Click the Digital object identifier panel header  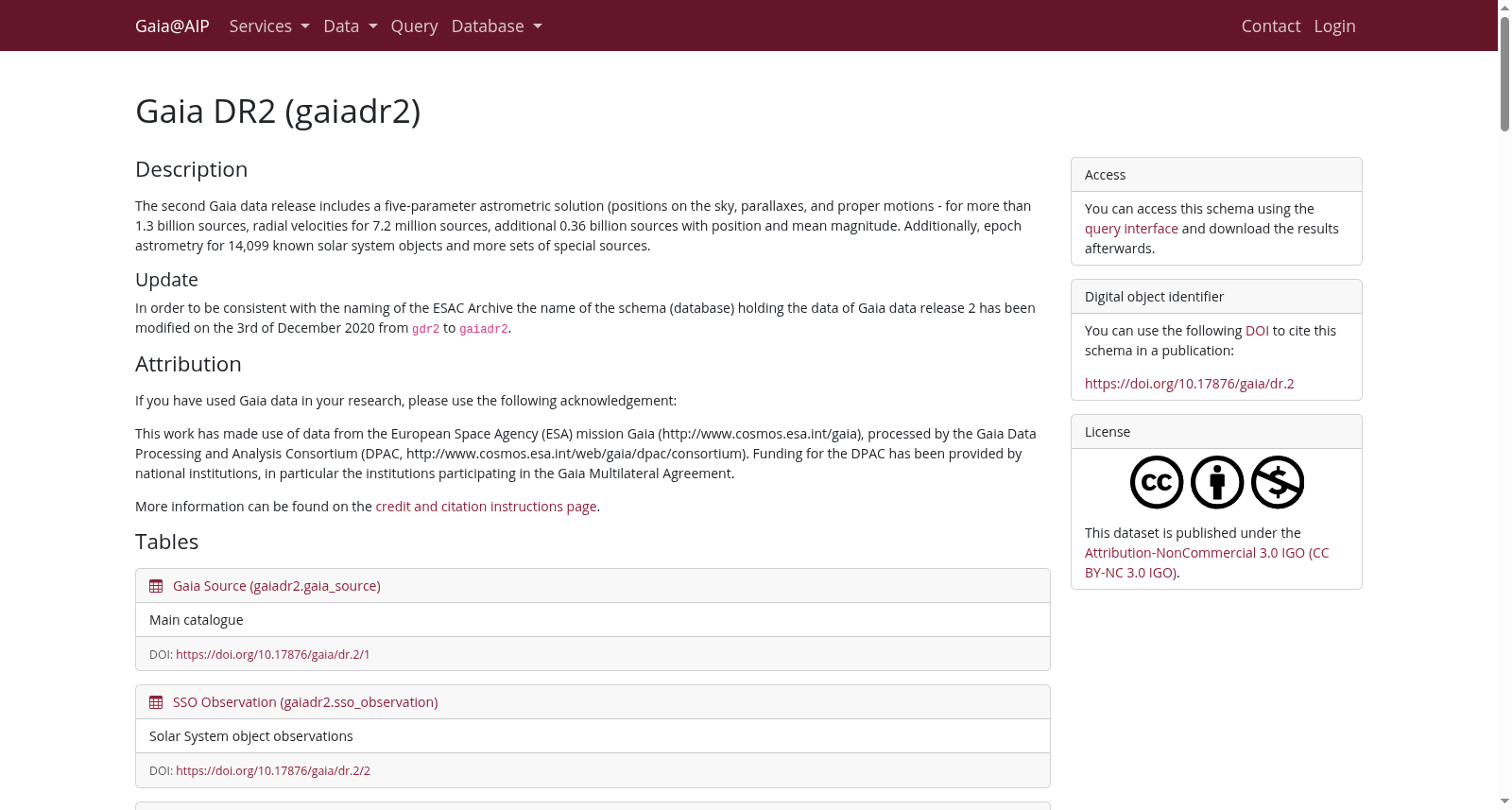tap(1216, 297)
